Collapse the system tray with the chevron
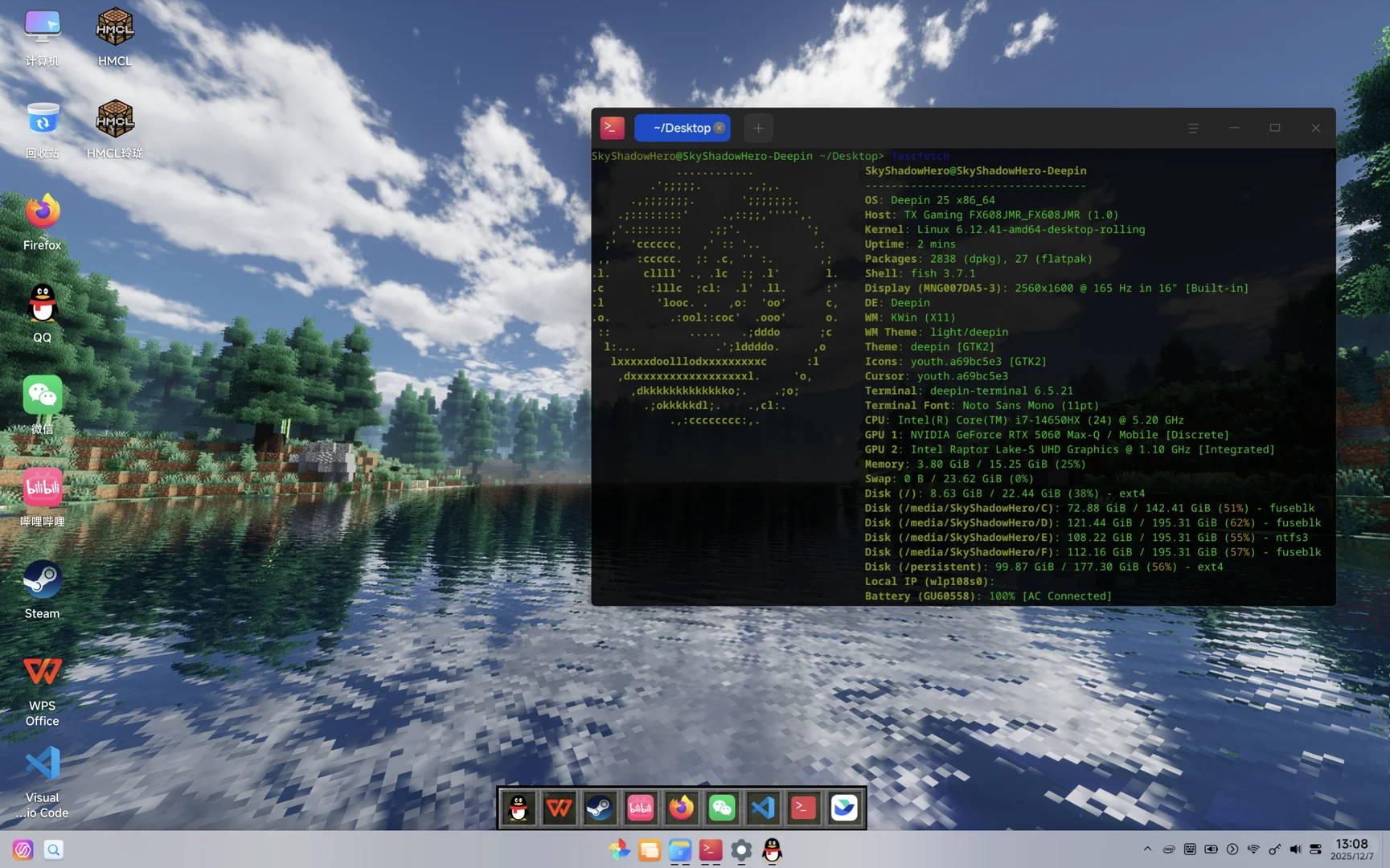The width and height of the screenshot is (1390, 868). [x=1148, y=850]
